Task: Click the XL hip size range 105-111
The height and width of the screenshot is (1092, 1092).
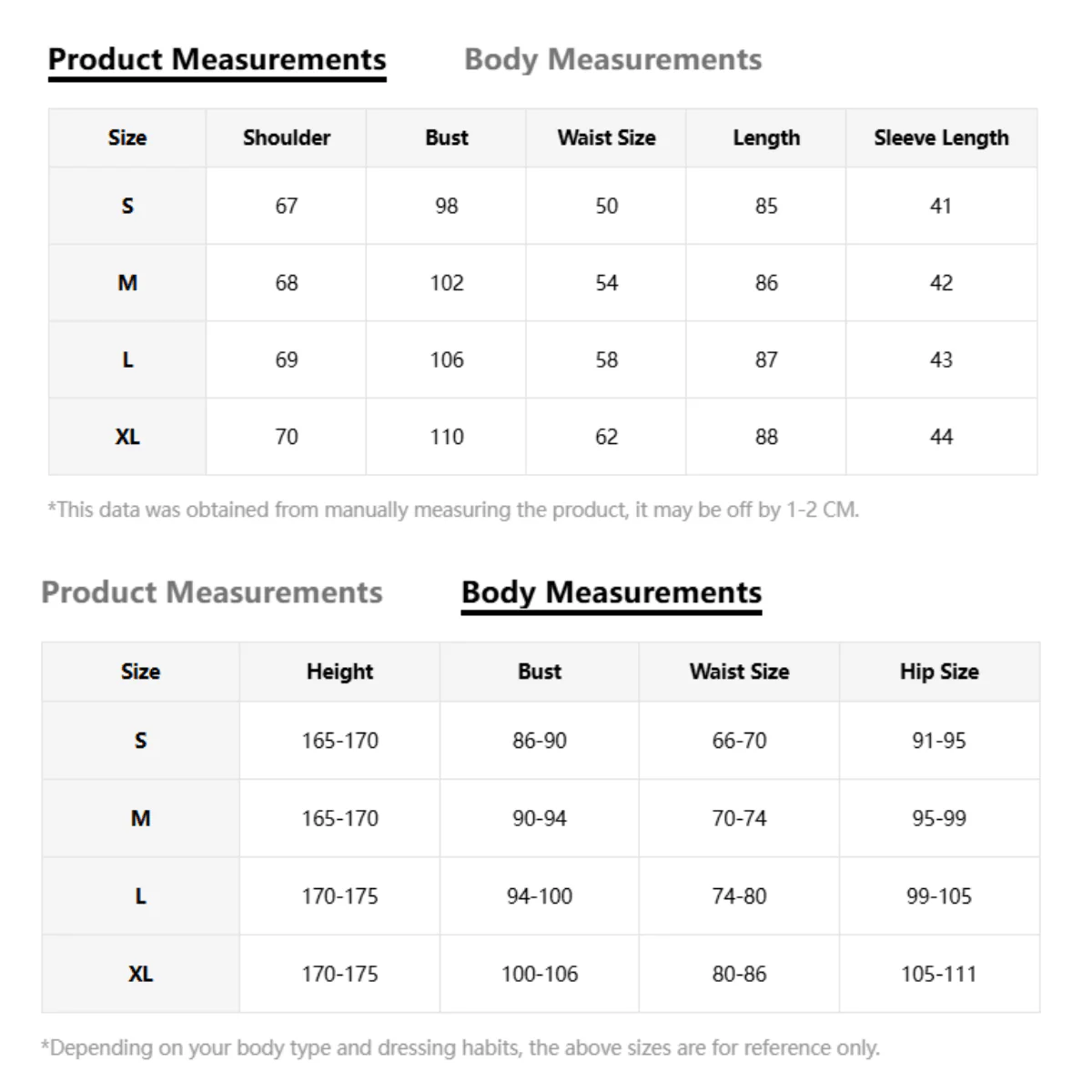Action: pyautogui.click(x=939, y=974)
